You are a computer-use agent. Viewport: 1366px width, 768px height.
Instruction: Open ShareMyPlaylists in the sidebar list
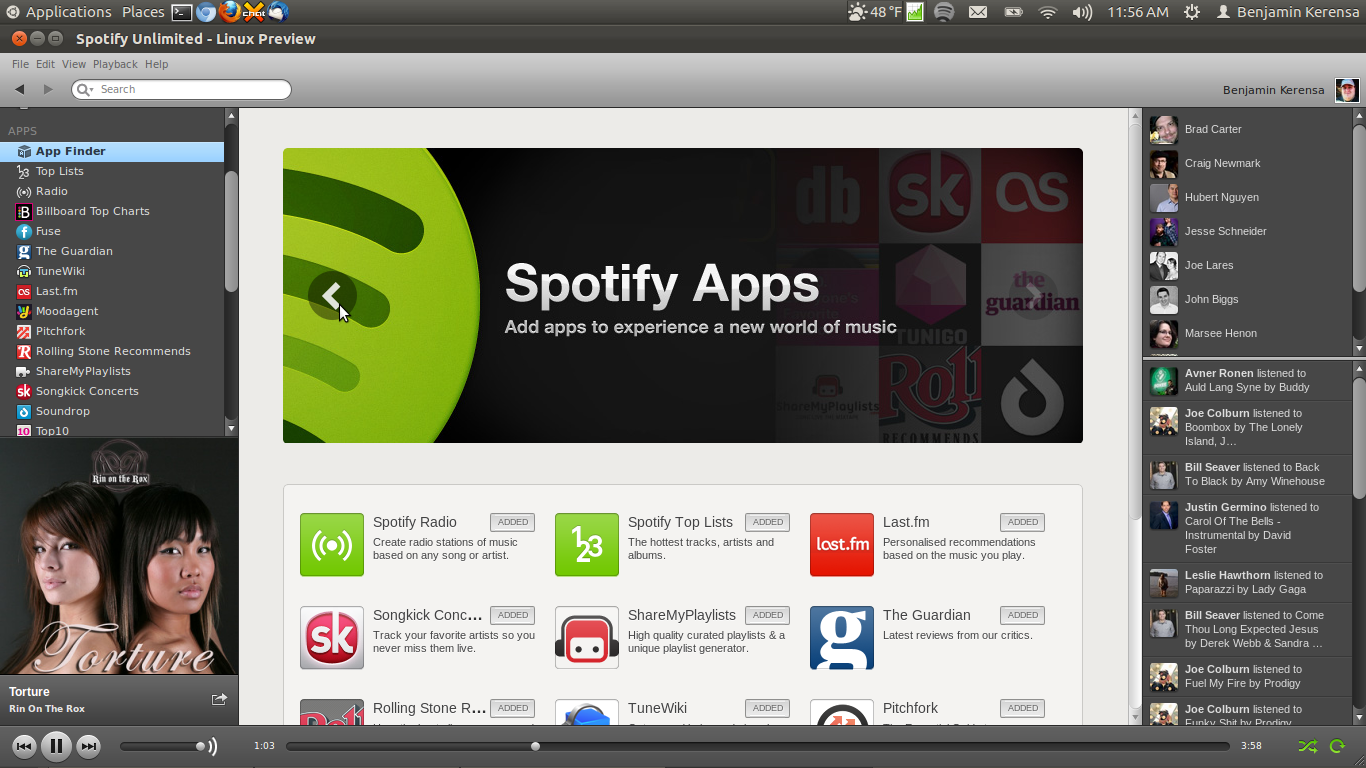coord(112,371)
